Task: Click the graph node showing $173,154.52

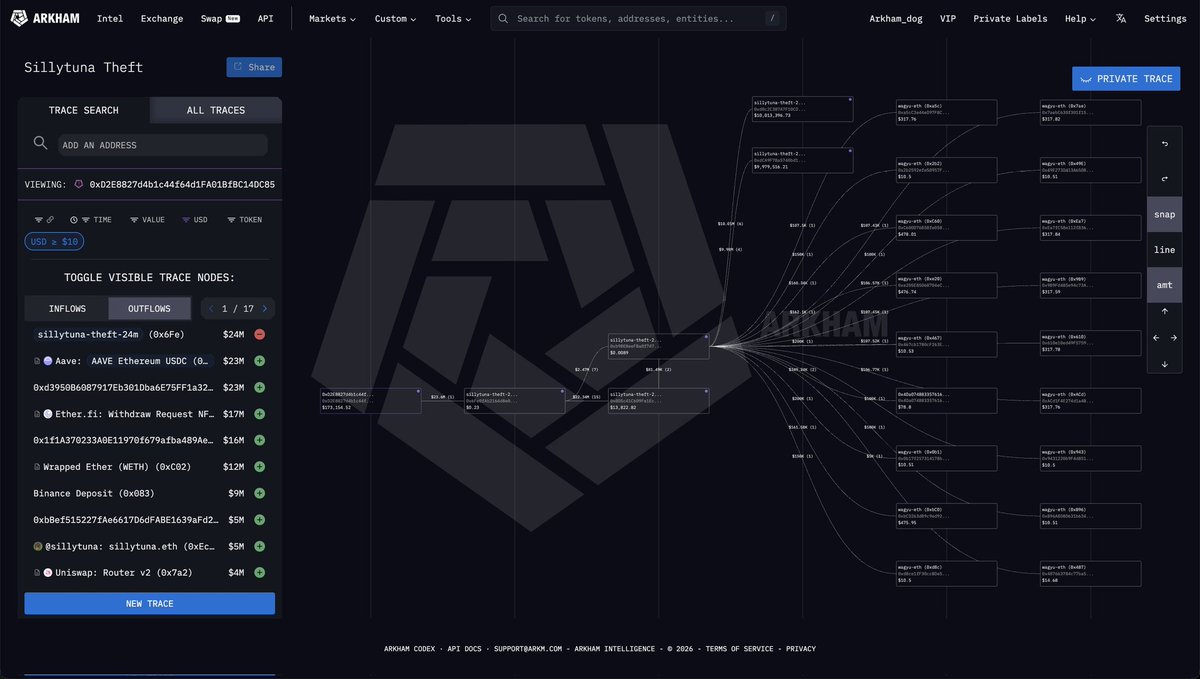Action: pyautogui.click(x=371, y=401)
